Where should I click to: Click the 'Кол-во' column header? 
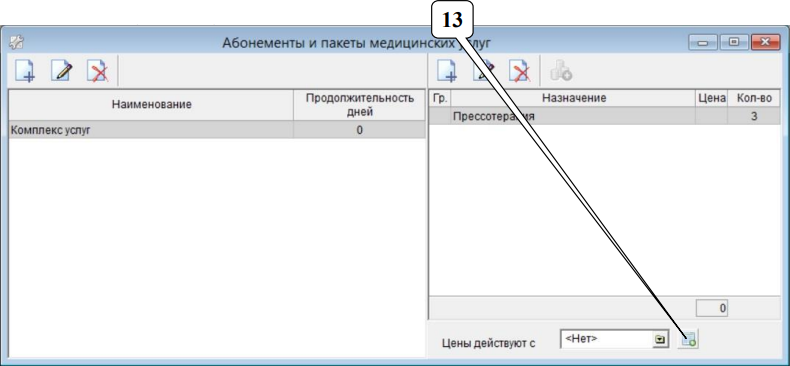point(754,98)
